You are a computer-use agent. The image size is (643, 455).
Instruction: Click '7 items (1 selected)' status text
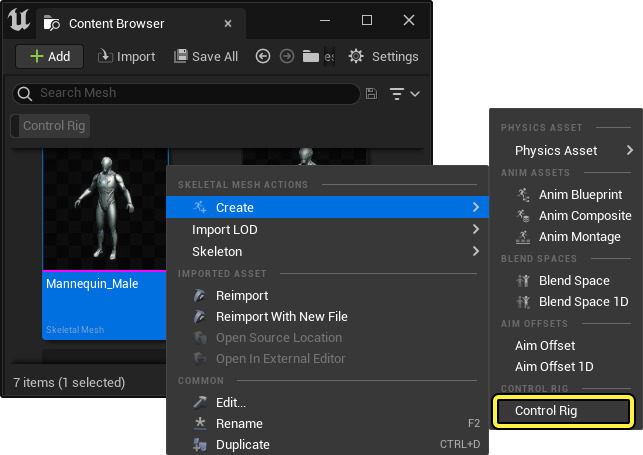pos(69,382)
